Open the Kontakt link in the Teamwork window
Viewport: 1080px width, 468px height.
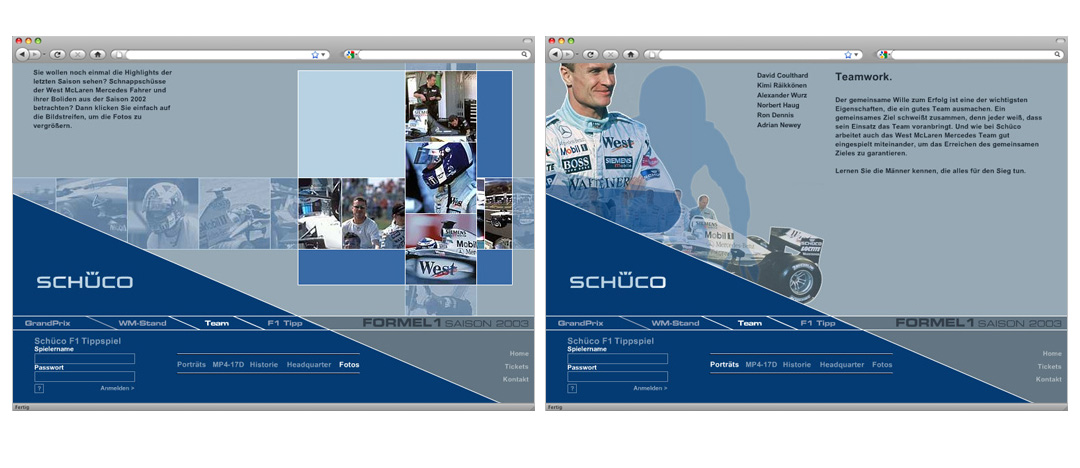pyautogui.click(x=1049, y=380)
